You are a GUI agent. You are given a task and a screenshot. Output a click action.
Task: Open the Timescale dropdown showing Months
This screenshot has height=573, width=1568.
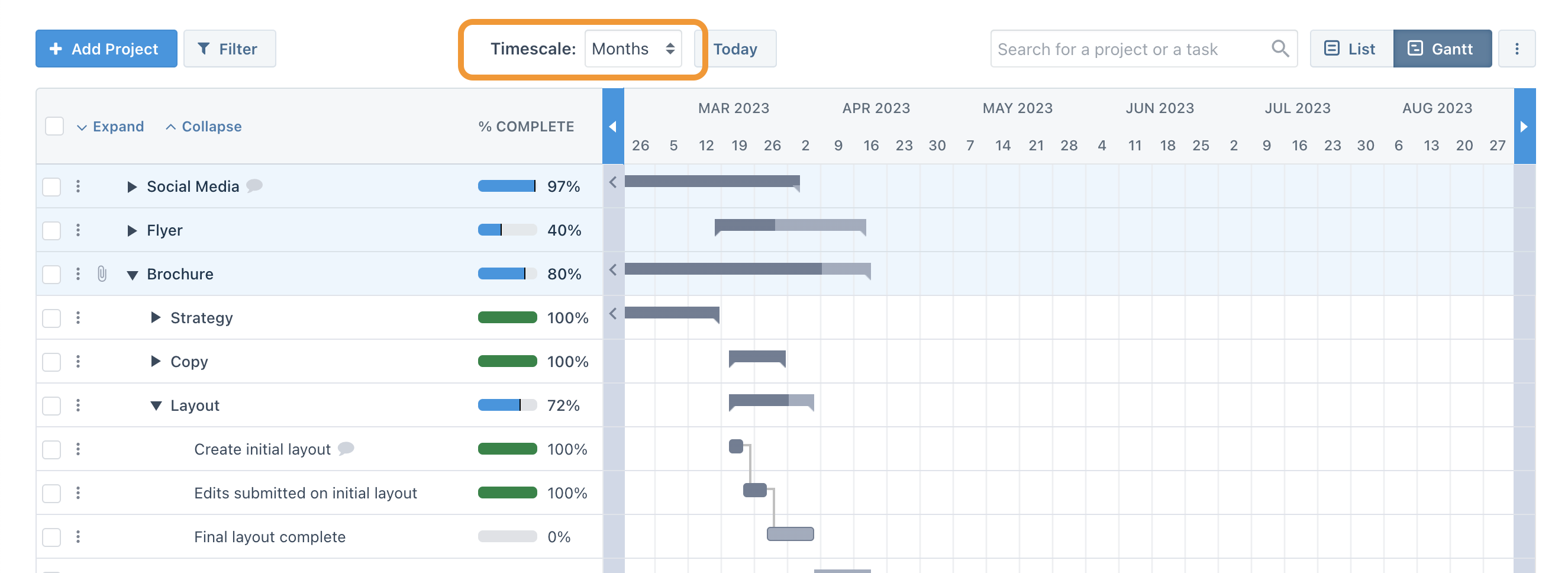point(632,49)
